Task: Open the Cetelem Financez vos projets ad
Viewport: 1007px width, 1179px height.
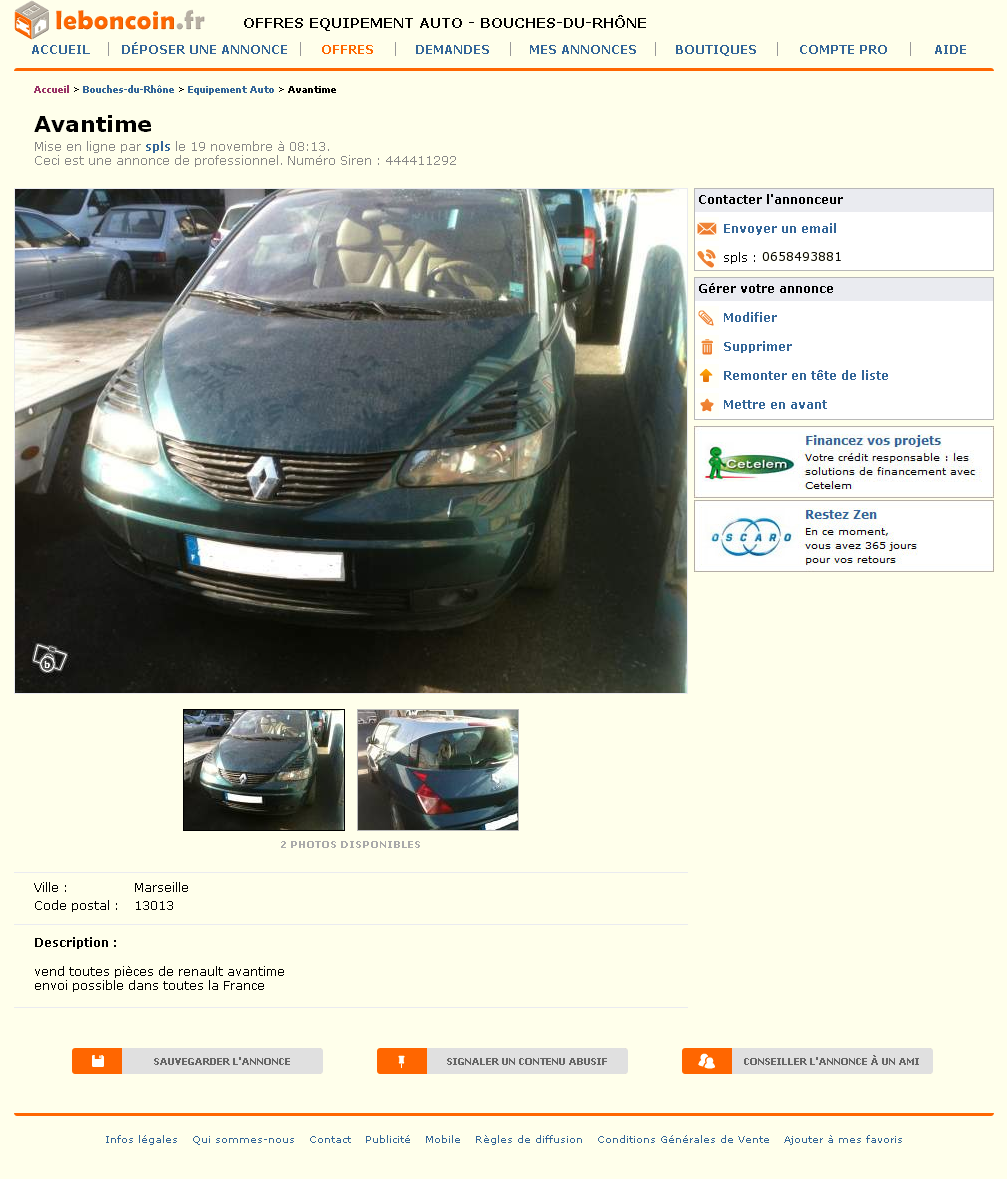Action: pyautogui.click(x=844, y=462)
